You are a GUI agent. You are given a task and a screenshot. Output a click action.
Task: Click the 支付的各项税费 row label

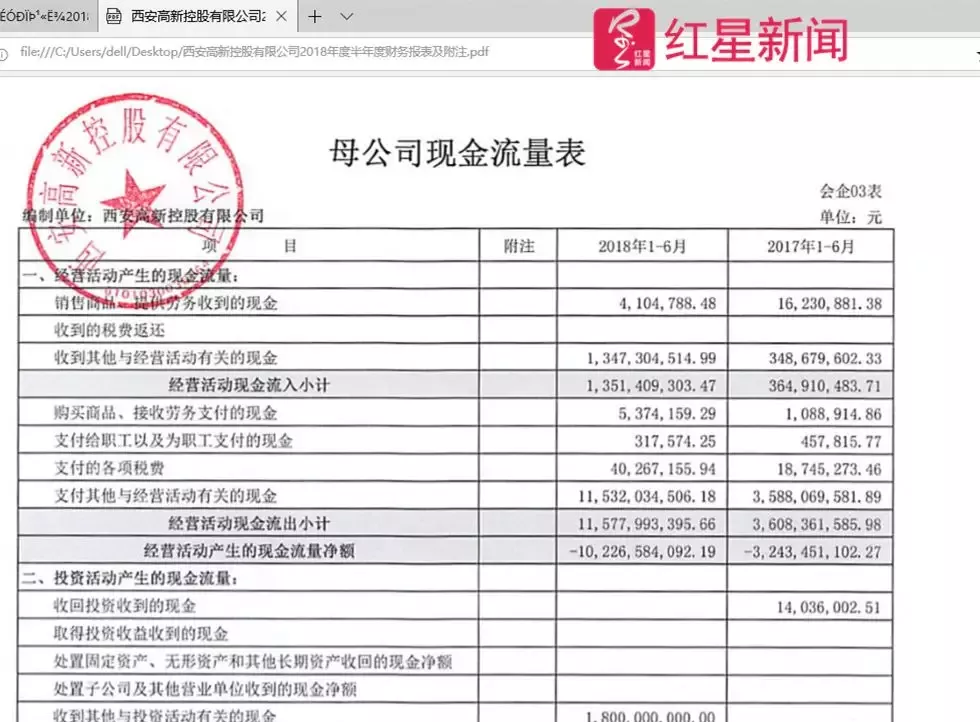pos(109,468)
